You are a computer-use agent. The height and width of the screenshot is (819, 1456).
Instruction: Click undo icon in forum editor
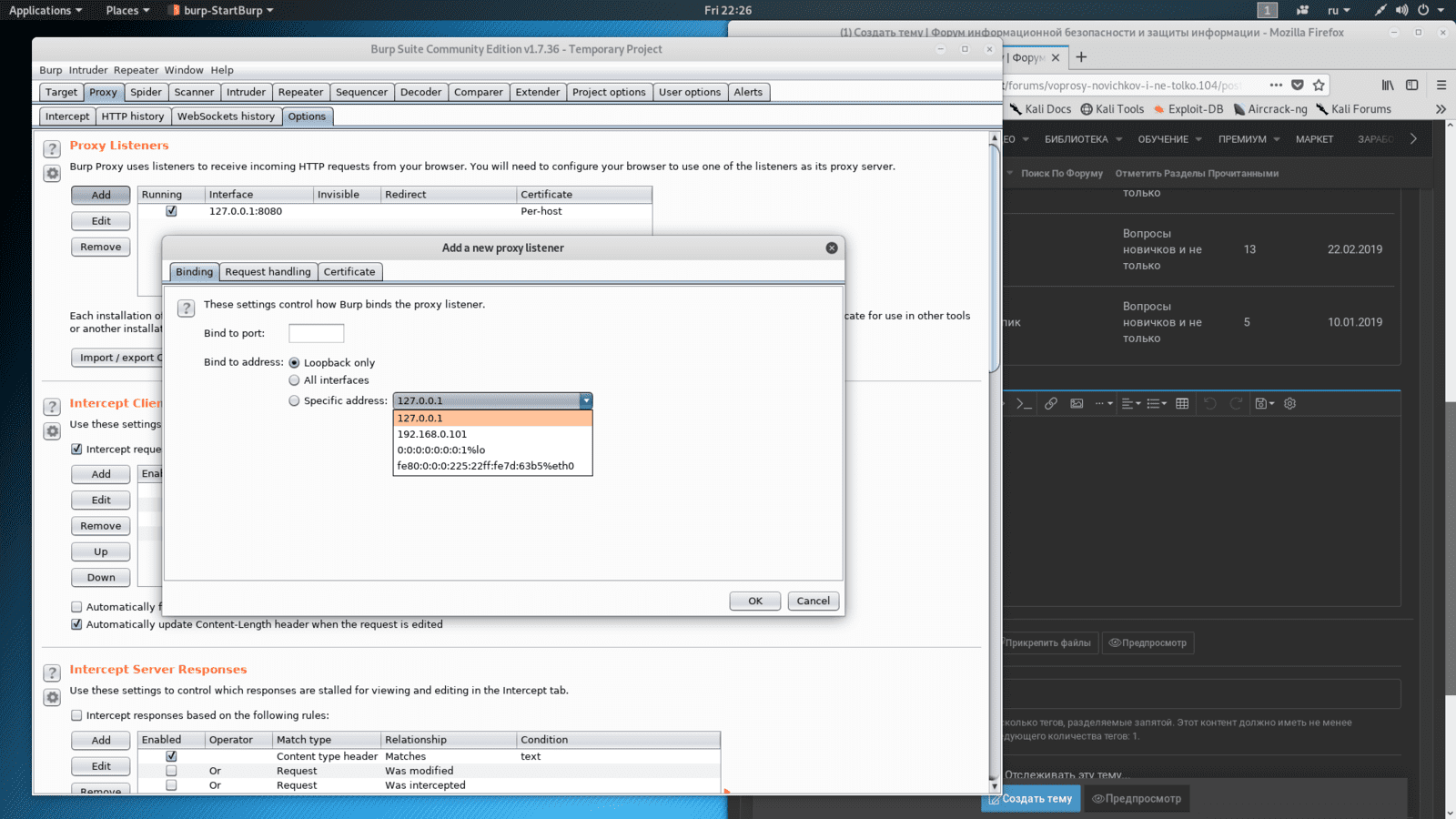tap(1209, 403)
